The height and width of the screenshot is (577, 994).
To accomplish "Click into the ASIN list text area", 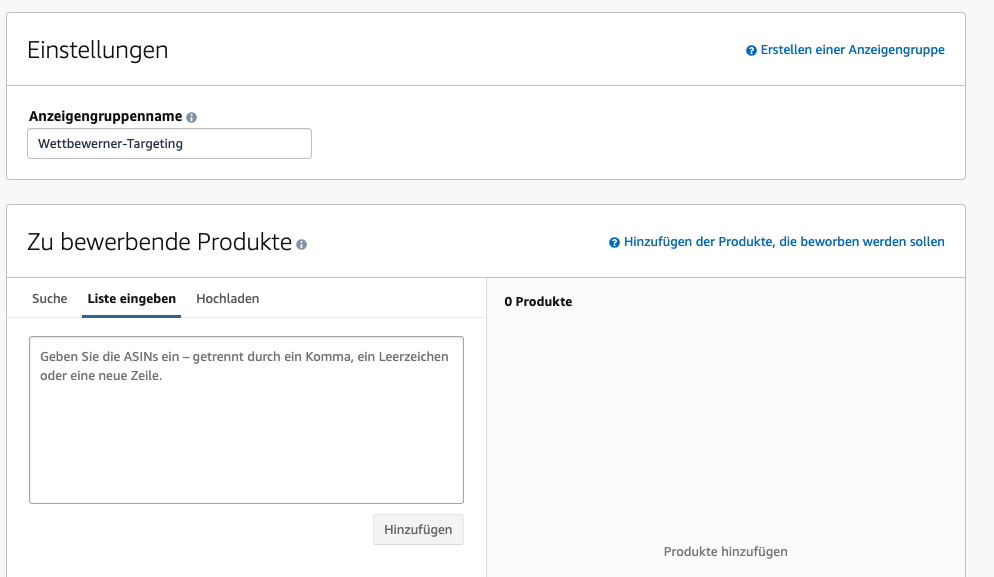I will pos(247,420).
